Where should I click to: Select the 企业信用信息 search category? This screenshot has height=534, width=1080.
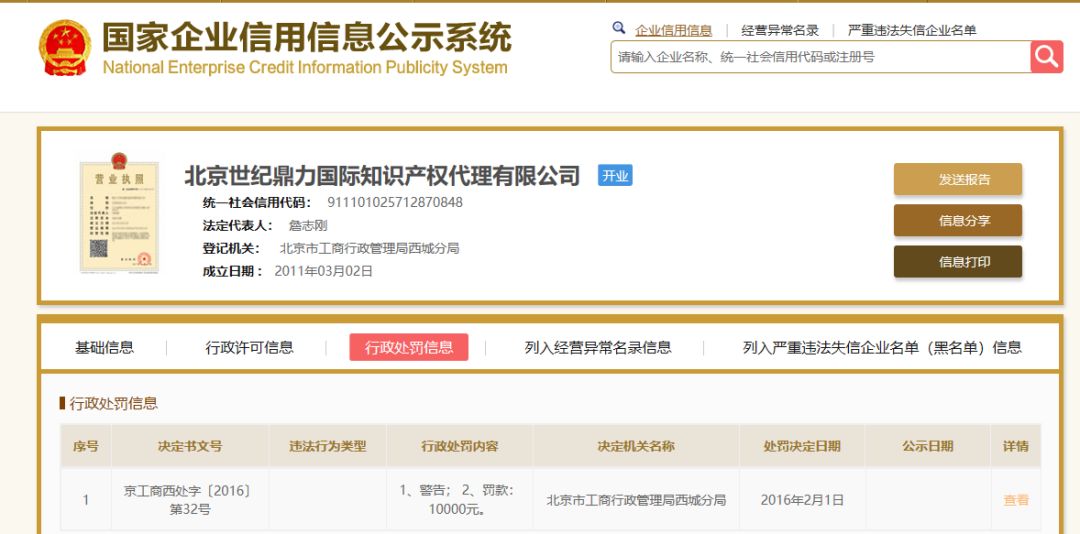(673, 30)
